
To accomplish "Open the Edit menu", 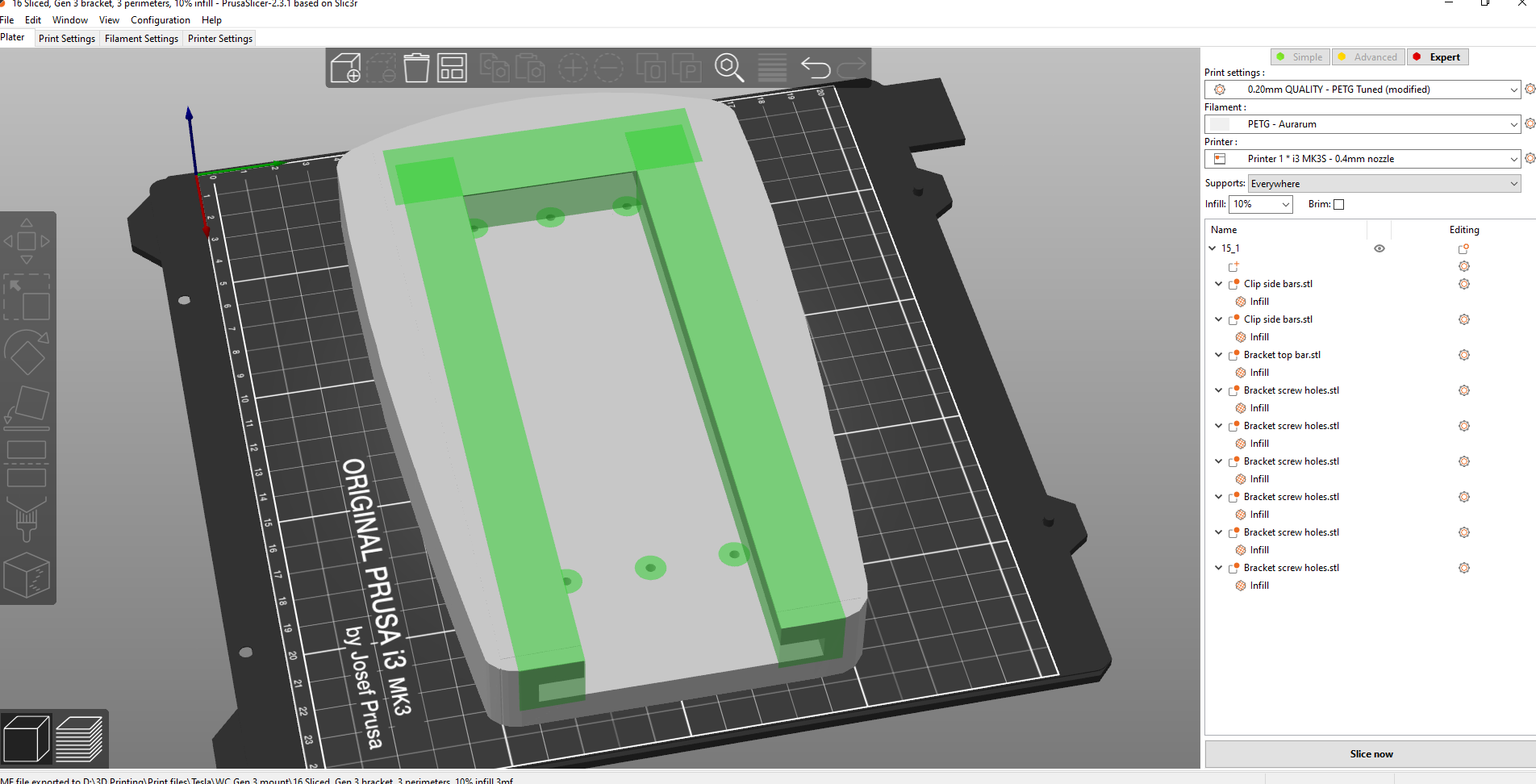I will pyautogui.click(x=33, y=20).
